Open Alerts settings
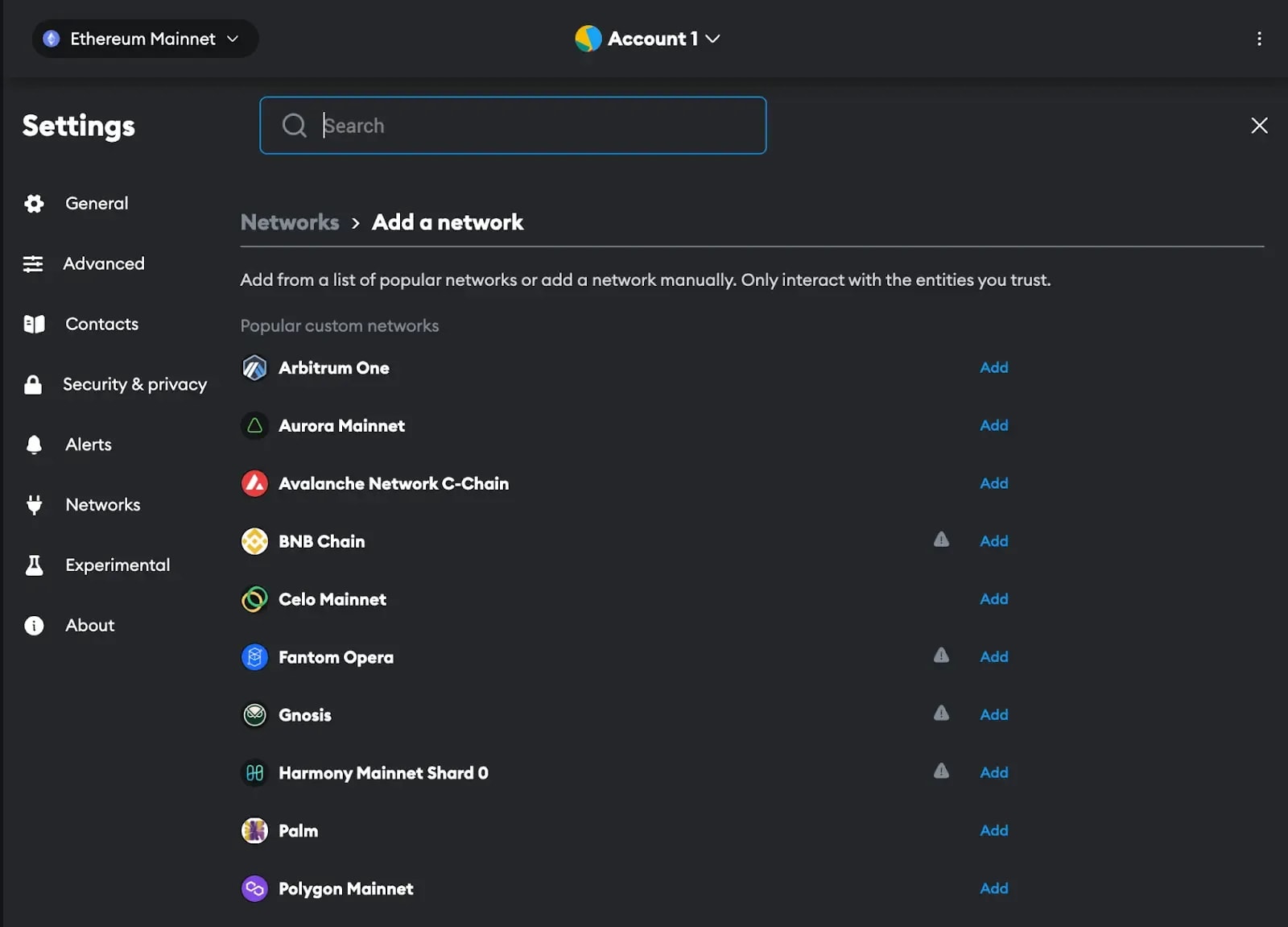This screenshot has width=1288, height=927. (89, 445)
